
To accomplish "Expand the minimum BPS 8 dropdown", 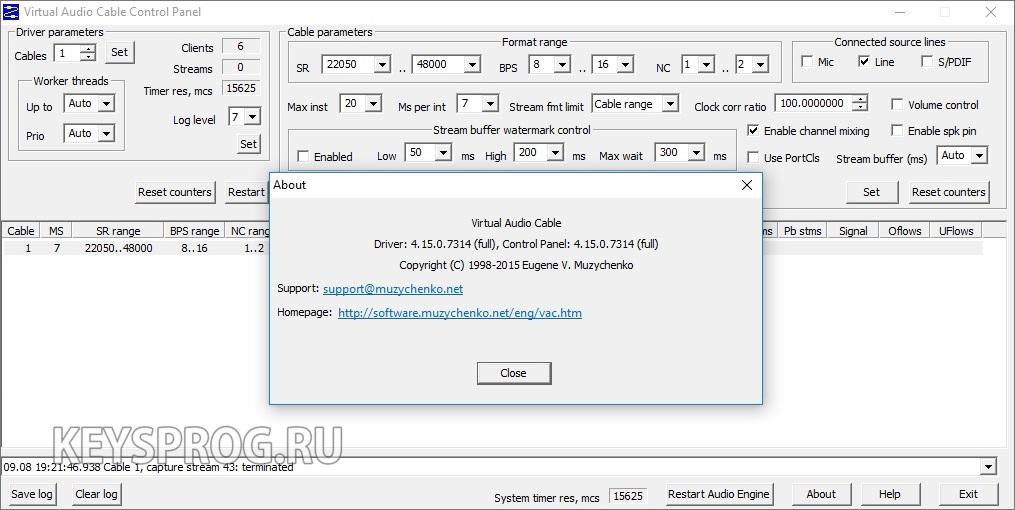I will pyautogui.click(x=562, y=64).
